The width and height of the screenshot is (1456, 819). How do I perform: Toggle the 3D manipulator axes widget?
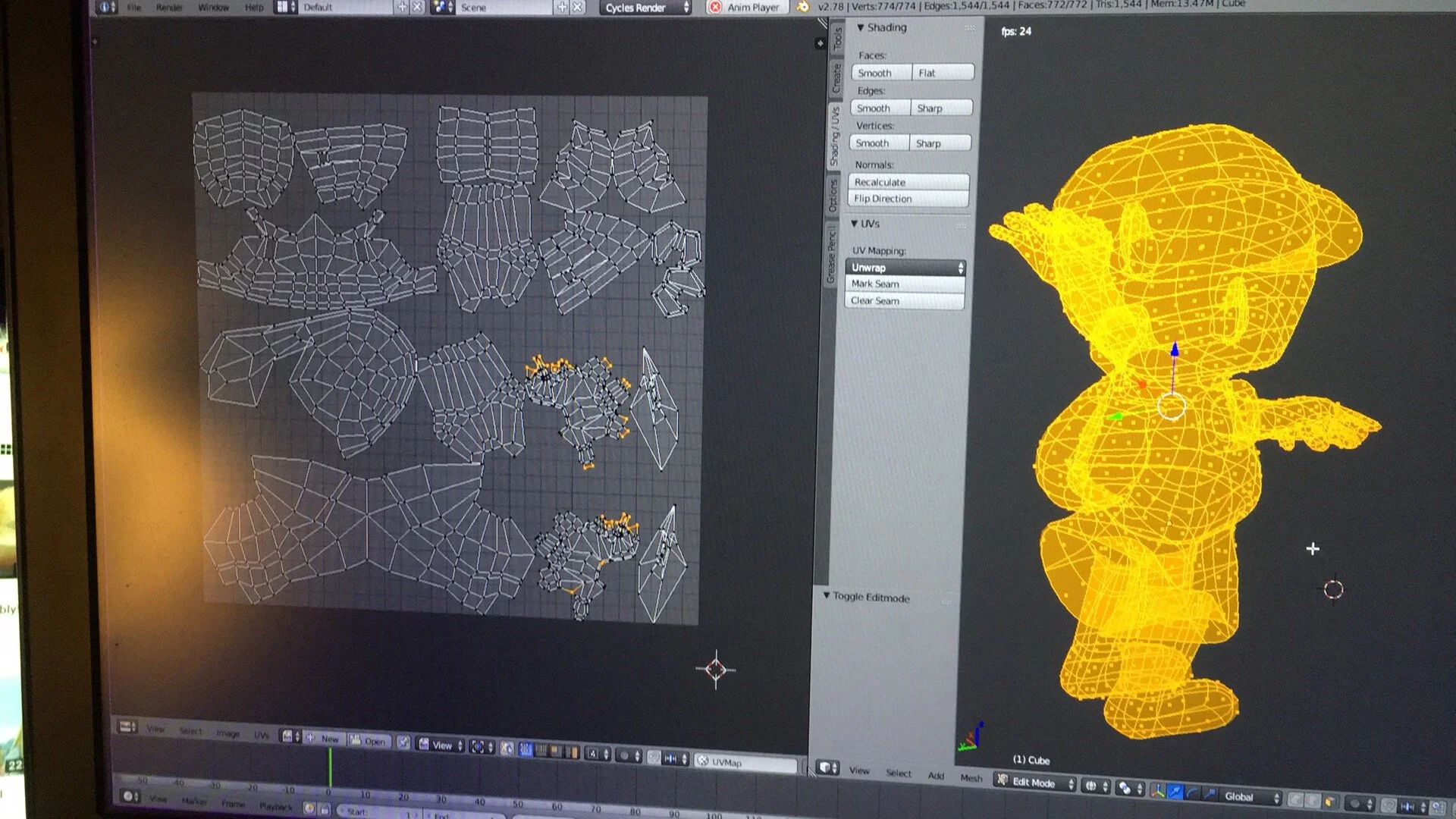click(x=1157, y=791)
